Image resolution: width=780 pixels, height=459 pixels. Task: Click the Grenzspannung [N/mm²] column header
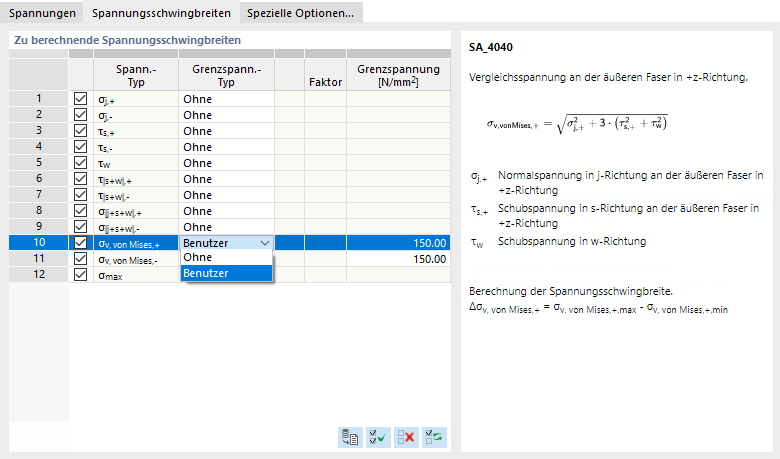pos(398,76)
